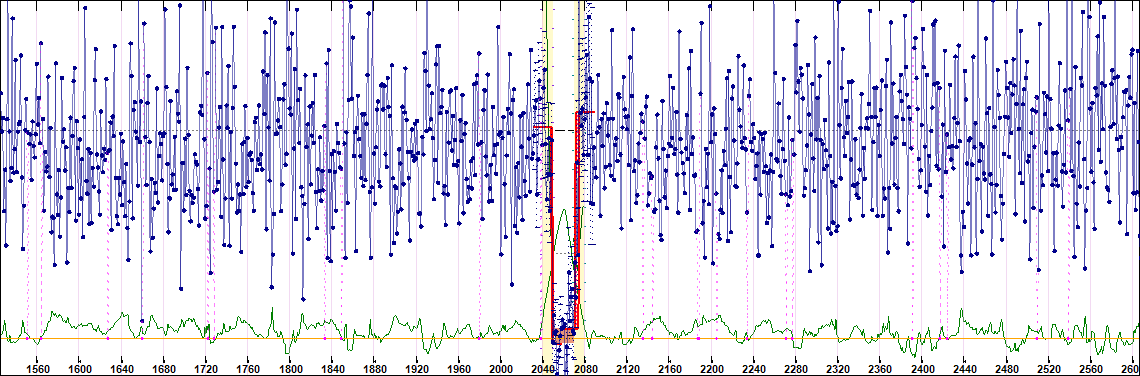Select the 1640 axis tick label

[x=121, y=368]
